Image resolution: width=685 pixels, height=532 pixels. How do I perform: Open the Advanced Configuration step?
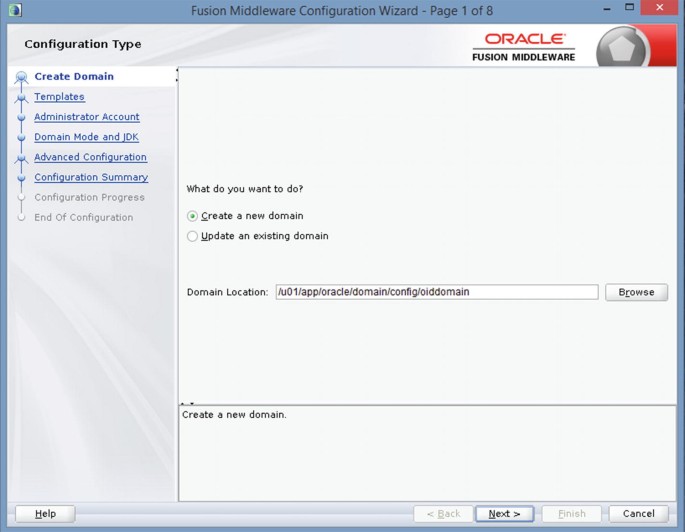coord(90,157)
